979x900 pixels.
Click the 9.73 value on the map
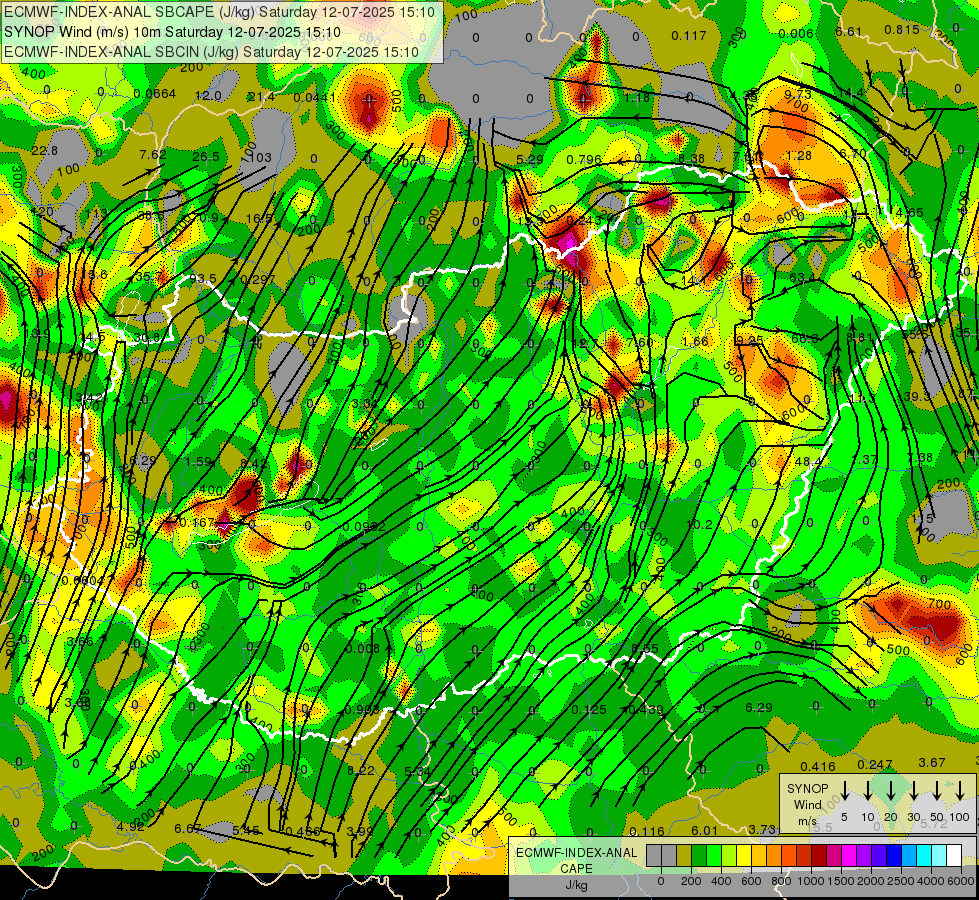(x=797, y=94)
